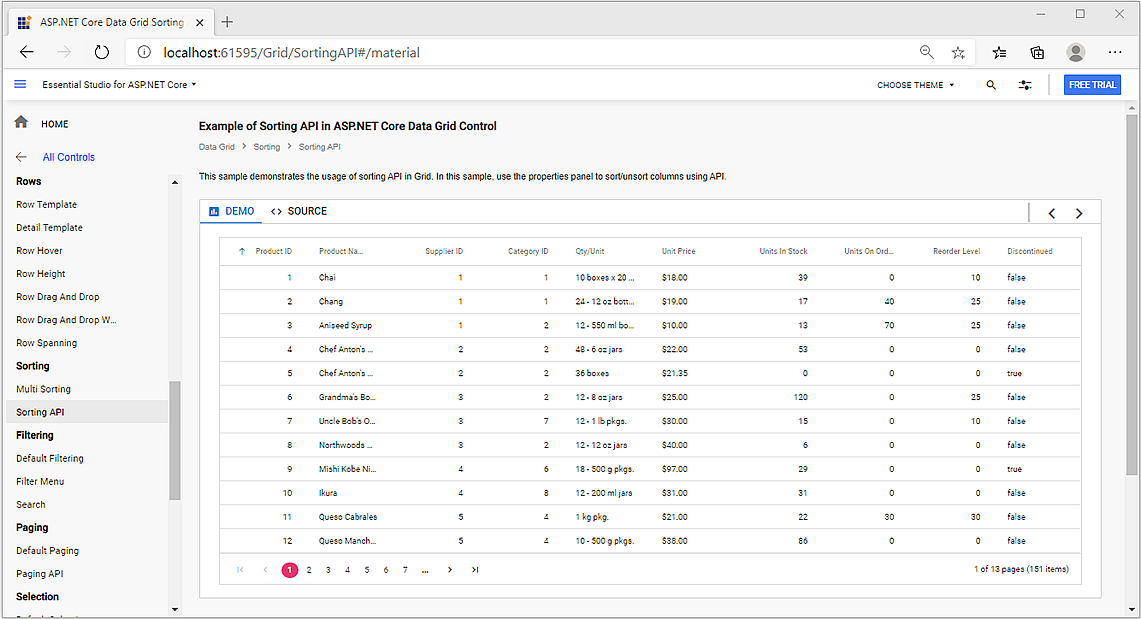The width and height of the screenshot is (1141, 619).
Task: Go to next page in grid pager
Action: [x=450, y=570]
